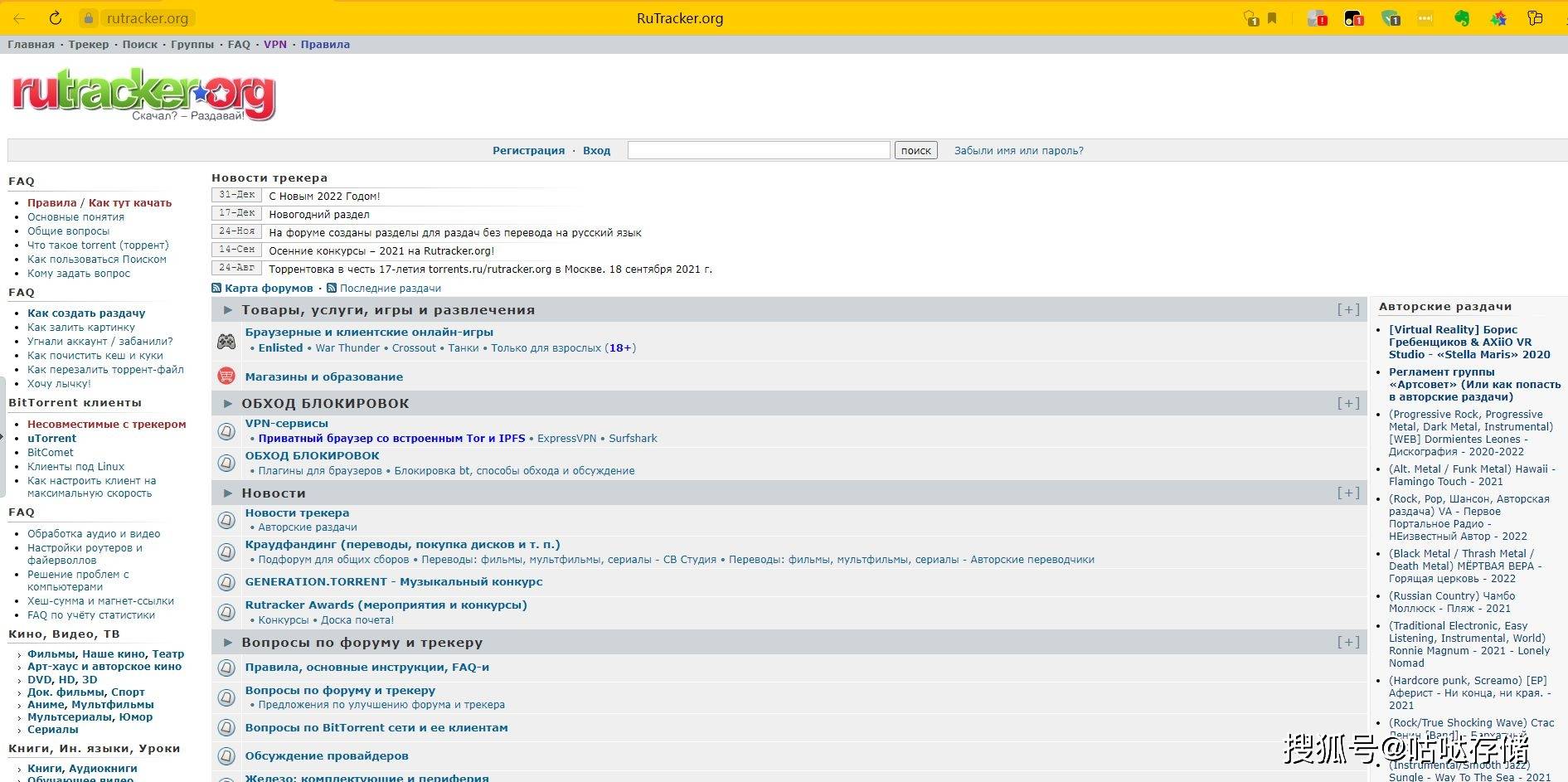Open the password key manager icon
The width and height of the screenshot is (1568, 782).
tap(1535, 18)
